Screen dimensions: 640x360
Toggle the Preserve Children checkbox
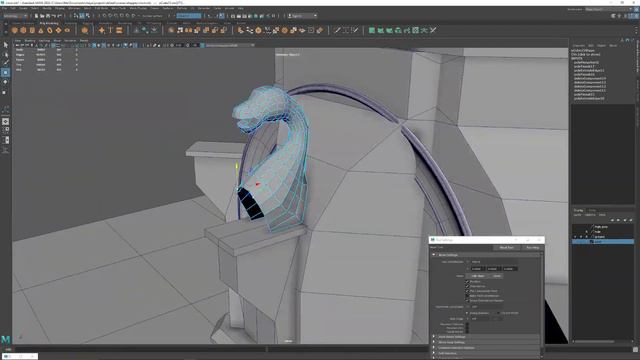(x=467, y=324)
